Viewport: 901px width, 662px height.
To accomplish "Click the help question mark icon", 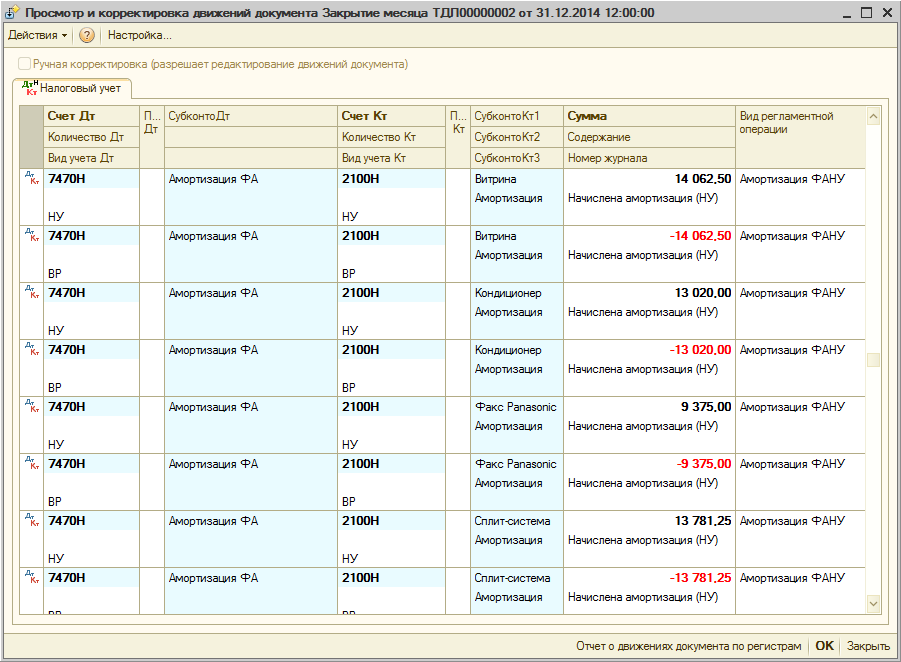I will tap(87, 35).
